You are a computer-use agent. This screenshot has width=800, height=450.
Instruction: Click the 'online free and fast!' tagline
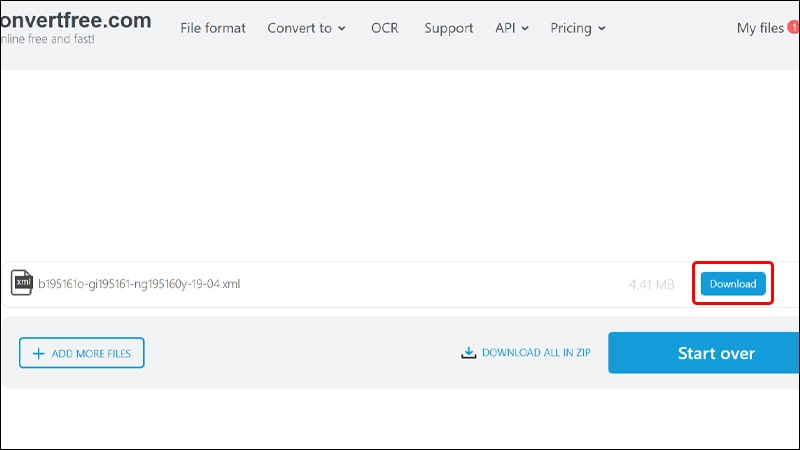tap(47, 39)
